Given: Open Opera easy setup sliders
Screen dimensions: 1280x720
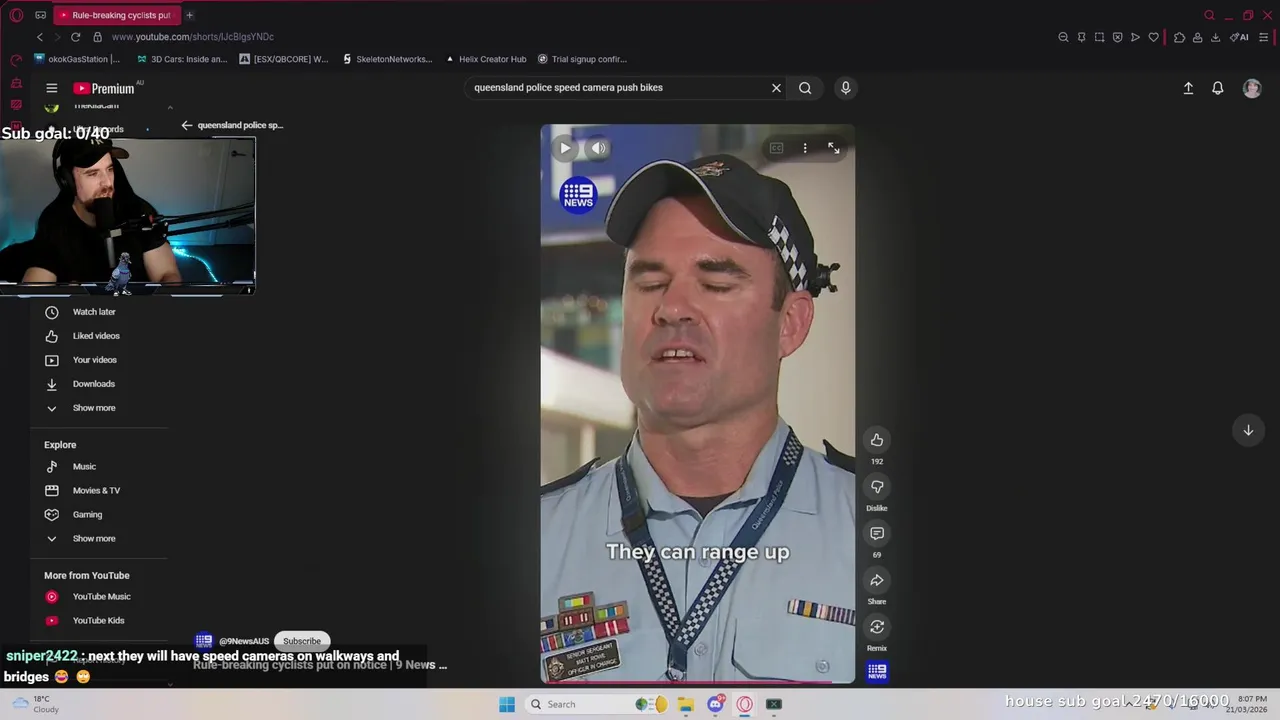Looking at the screenshot, I should click(1264, 37).
